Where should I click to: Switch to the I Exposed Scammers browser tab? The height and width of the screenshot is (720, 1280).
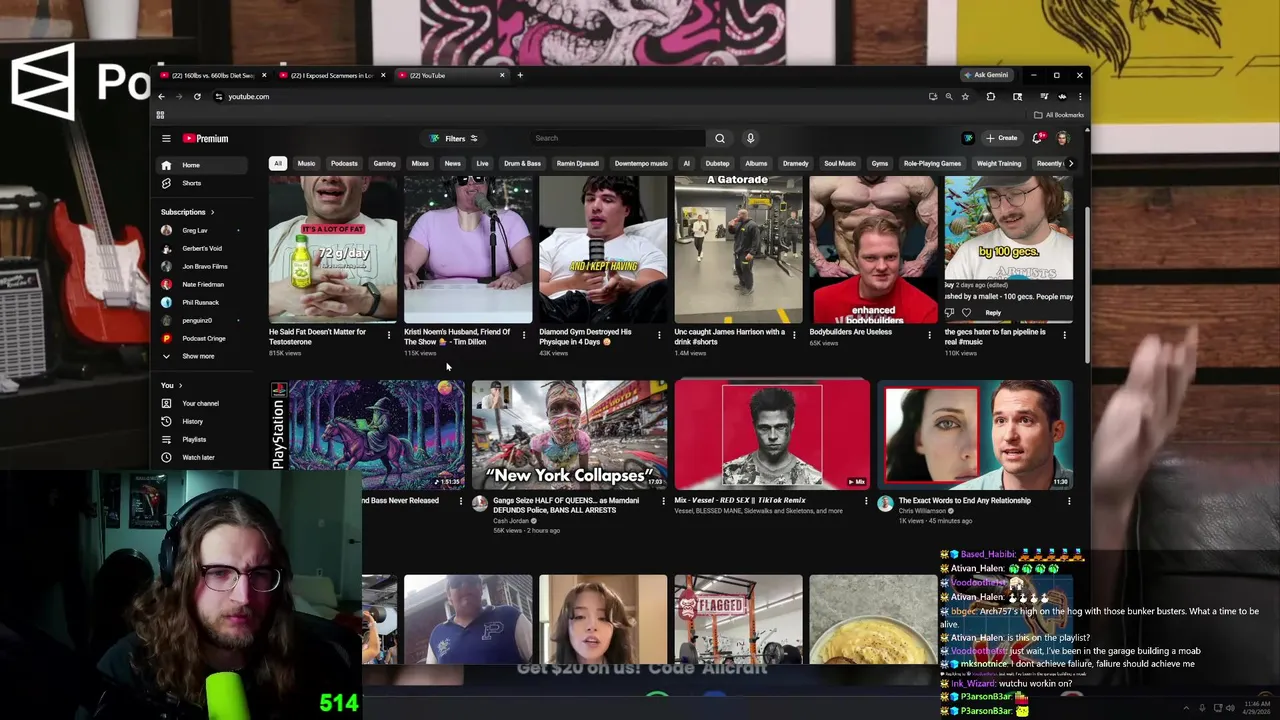coord(331,75)
